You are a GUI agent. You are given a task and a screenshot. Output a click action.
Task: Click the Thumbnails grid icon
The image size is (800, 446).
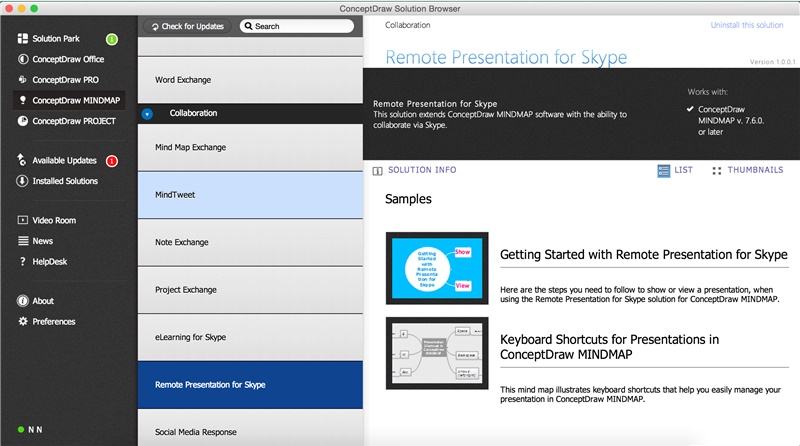[x=717, y=171]
